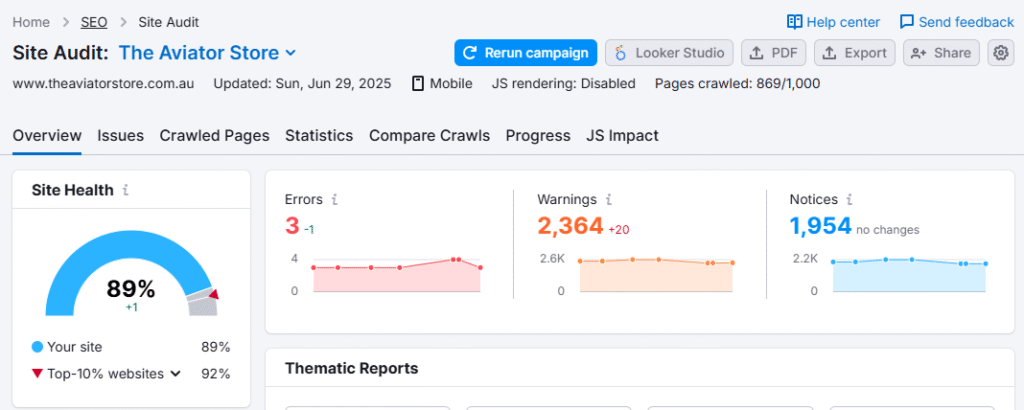The height and width of the screenshot is (410, 1024).
Task: Open notices count 1,954
Action: tap(820, 226)
